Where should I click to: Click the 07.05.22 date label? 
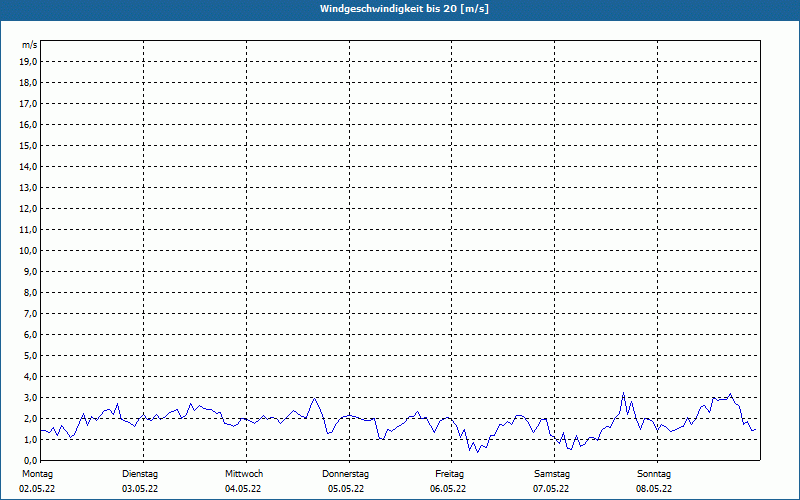(551, 489)
